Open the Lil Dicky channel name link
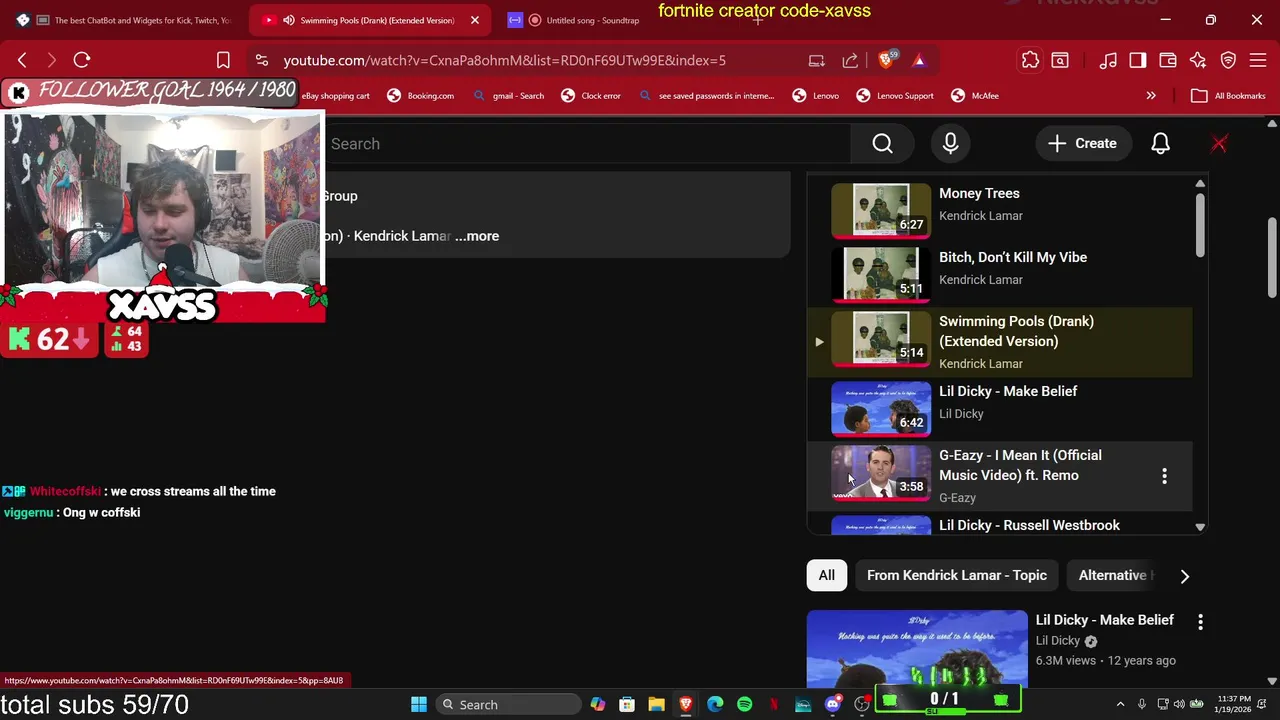The height and width of the screenshot is (720, 1280). 1058,641
